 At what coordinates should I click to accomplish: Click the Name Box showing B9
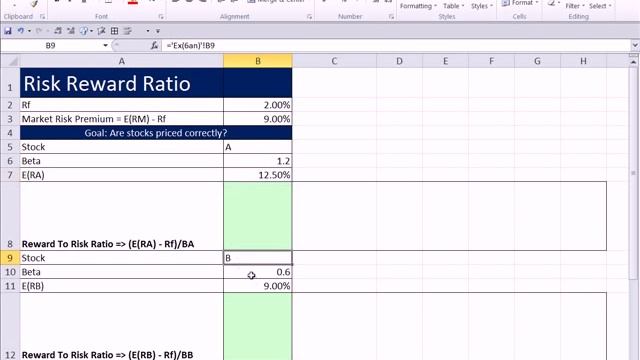point(51,45)
